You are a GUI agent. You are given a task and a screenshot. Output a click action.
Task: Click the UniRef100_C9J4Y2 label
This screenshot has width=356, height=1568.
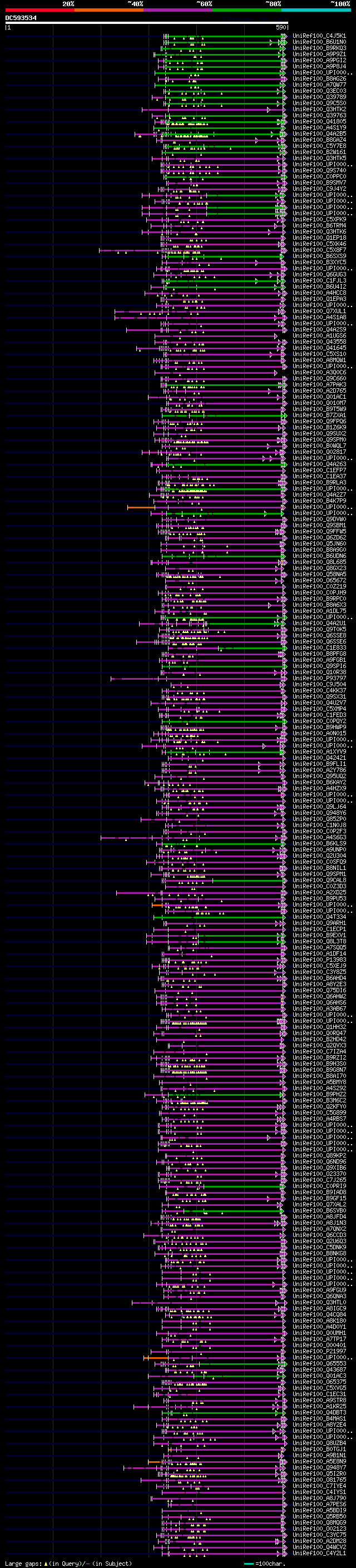click(x=319, y=189)
